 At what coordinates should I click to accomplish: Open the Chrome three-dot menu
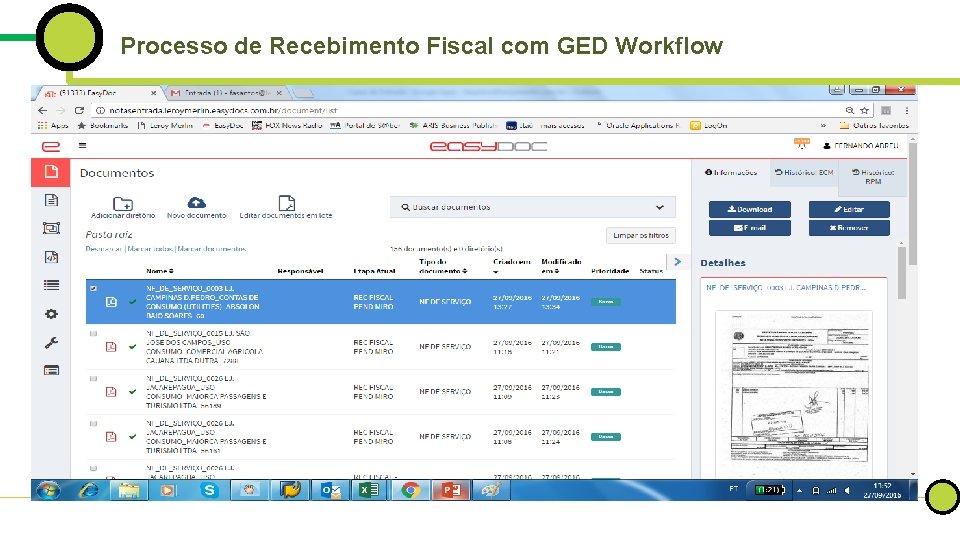click(x=907, y=111)
